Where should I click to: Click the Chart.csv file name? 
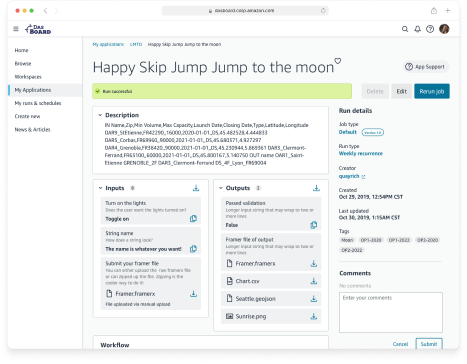pyautogui.click(x=247, y=281)
